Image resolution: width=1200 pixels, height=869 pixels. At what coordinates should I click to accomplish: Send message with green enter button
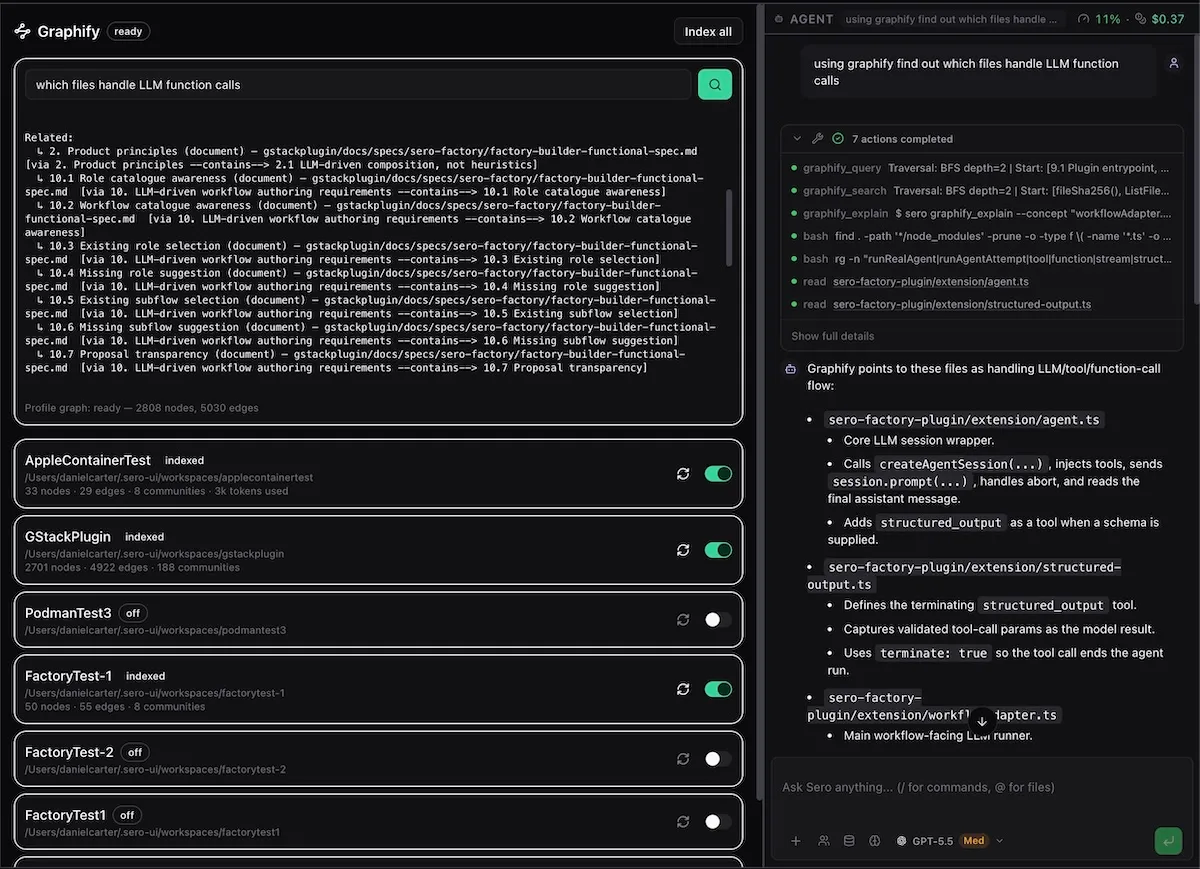(1167, 840)
